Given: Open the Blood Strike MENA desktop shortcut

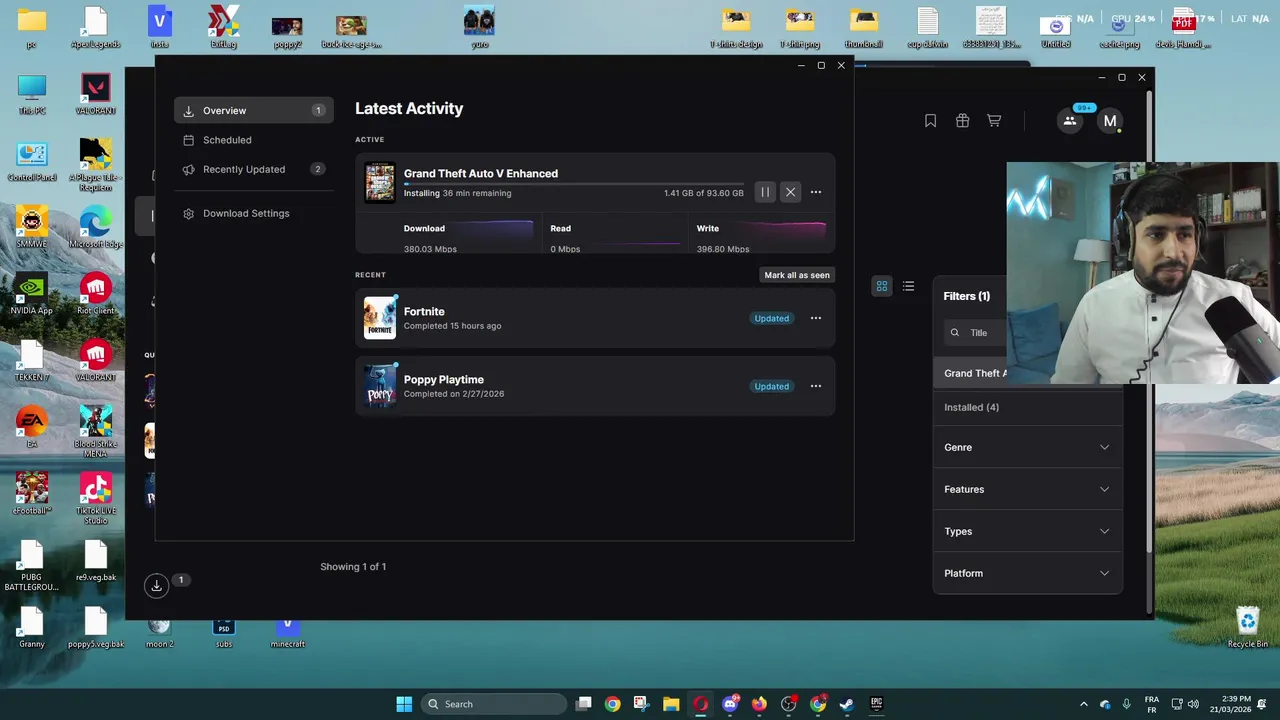Looking at the screenshot, I should (96, 431).
